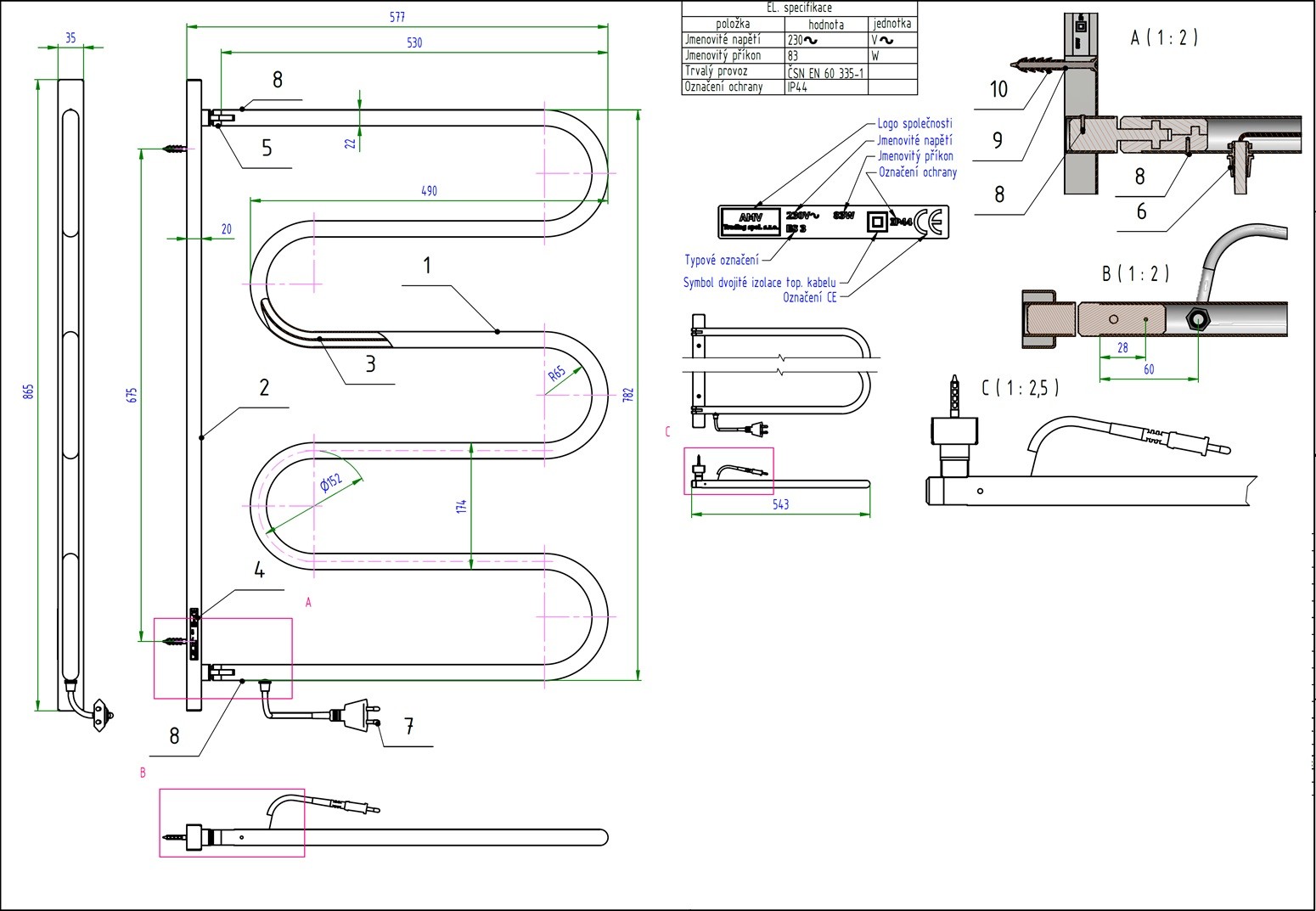Select the R65 radius dimension

coord(557,374)
